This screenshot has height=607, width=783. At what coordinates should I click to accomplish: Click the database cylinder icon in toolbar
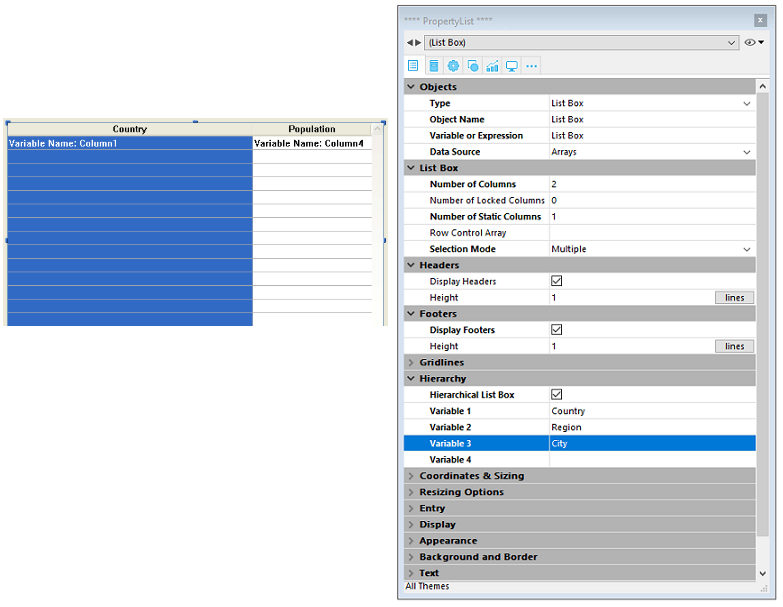click(x=433, y=66)
